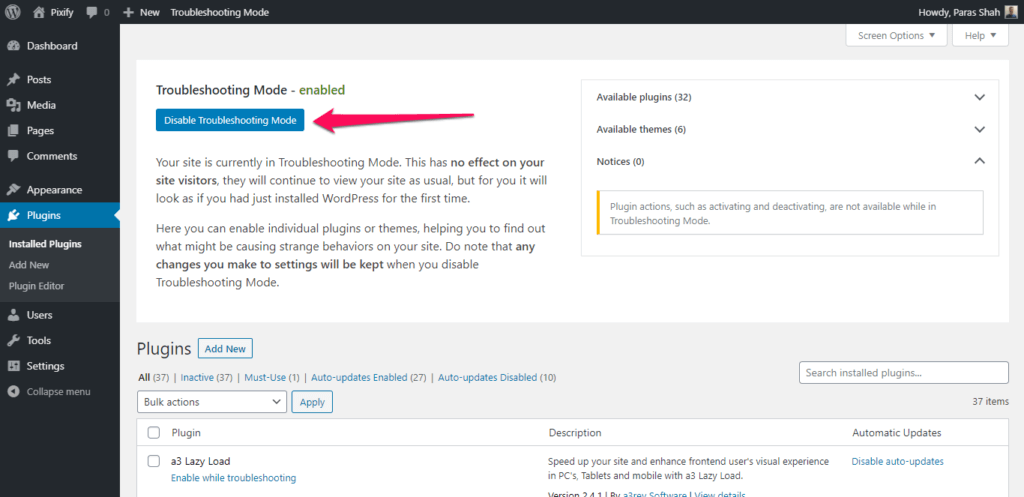Click the Dashboard gauge icon in sidebar
Image resolution: width=1024 pixels, height=497 pixels.
point(13,46)
